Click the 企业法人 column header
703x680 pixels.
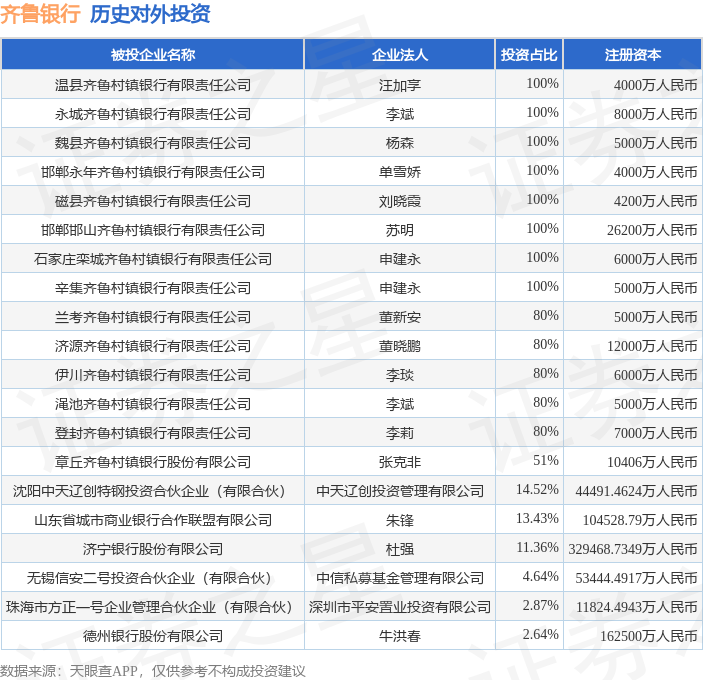click(399, 54)
